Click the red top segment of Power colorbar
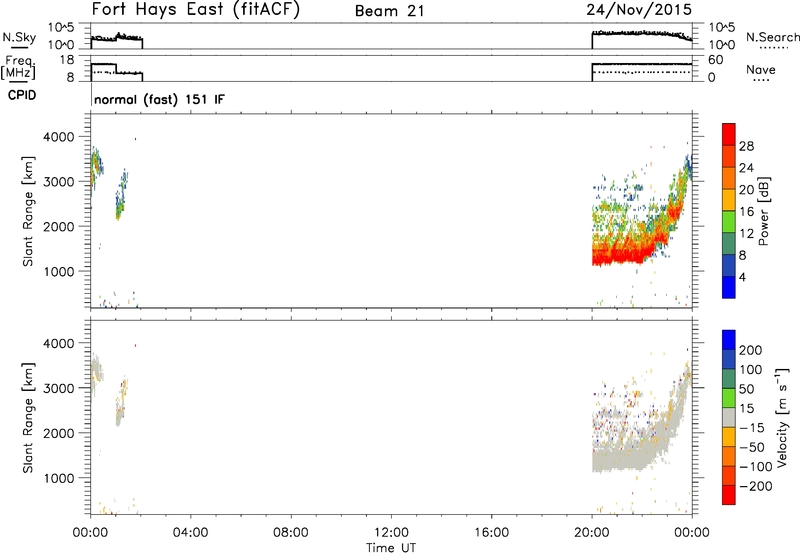Viewport: 800px width, 554px height. pos(729,134)
